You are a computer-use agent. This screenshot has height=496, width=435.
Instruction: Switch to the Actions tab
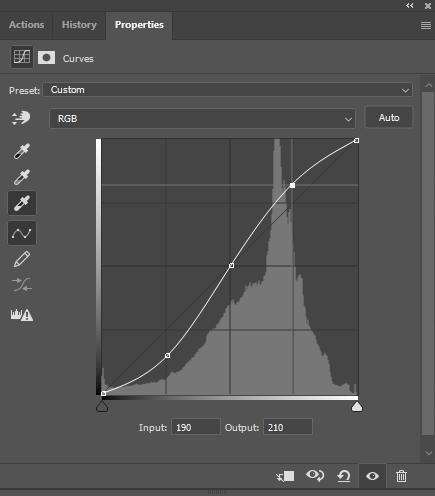point(26,25)
